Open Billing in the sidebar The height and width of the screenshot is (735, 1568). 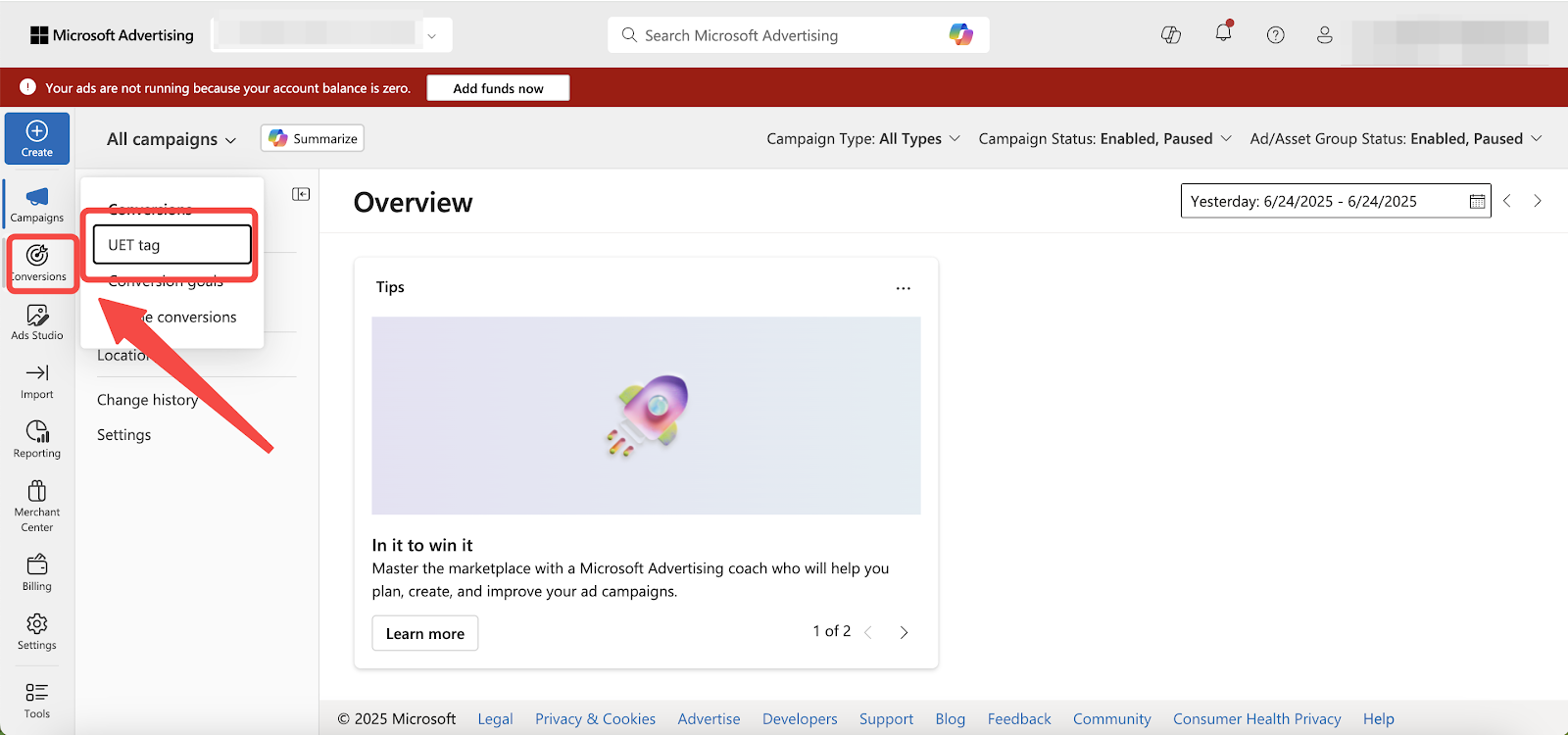click(37, 573)
